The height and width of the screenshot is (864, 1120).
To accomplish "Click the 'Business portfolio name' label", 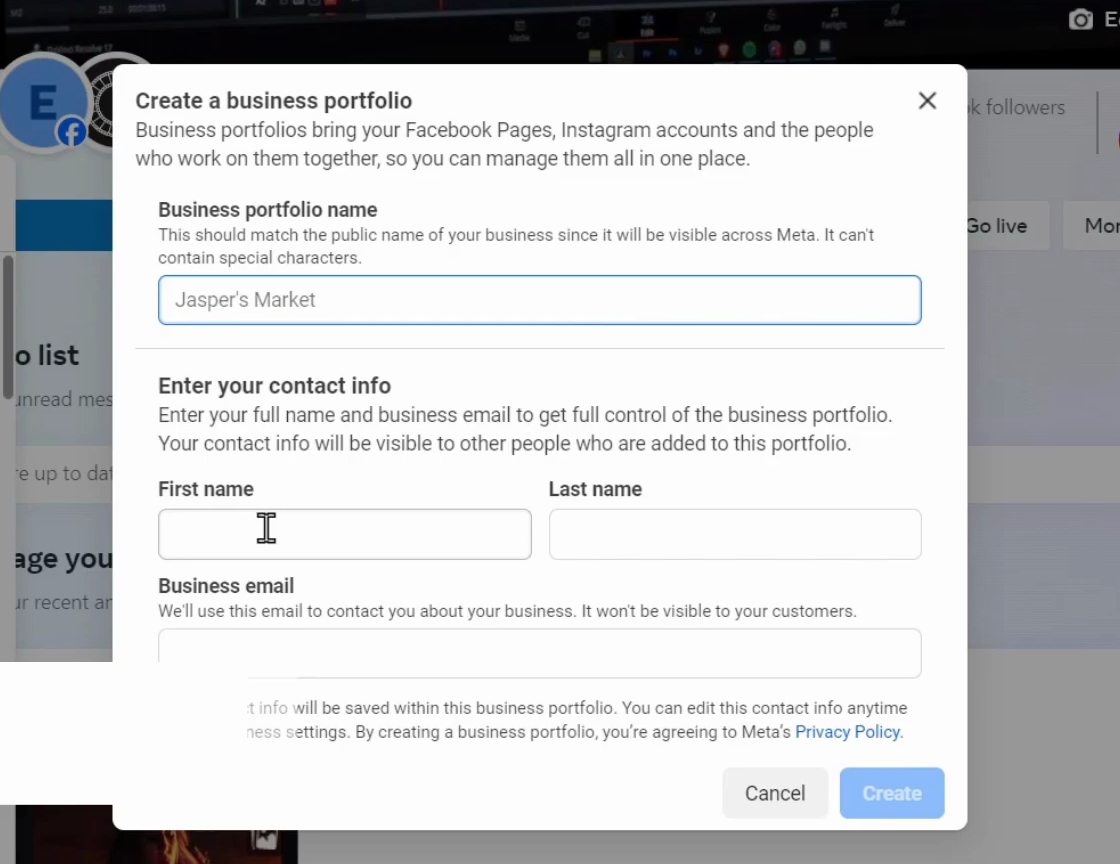I will pyautogui.click(x=268, y=210).
